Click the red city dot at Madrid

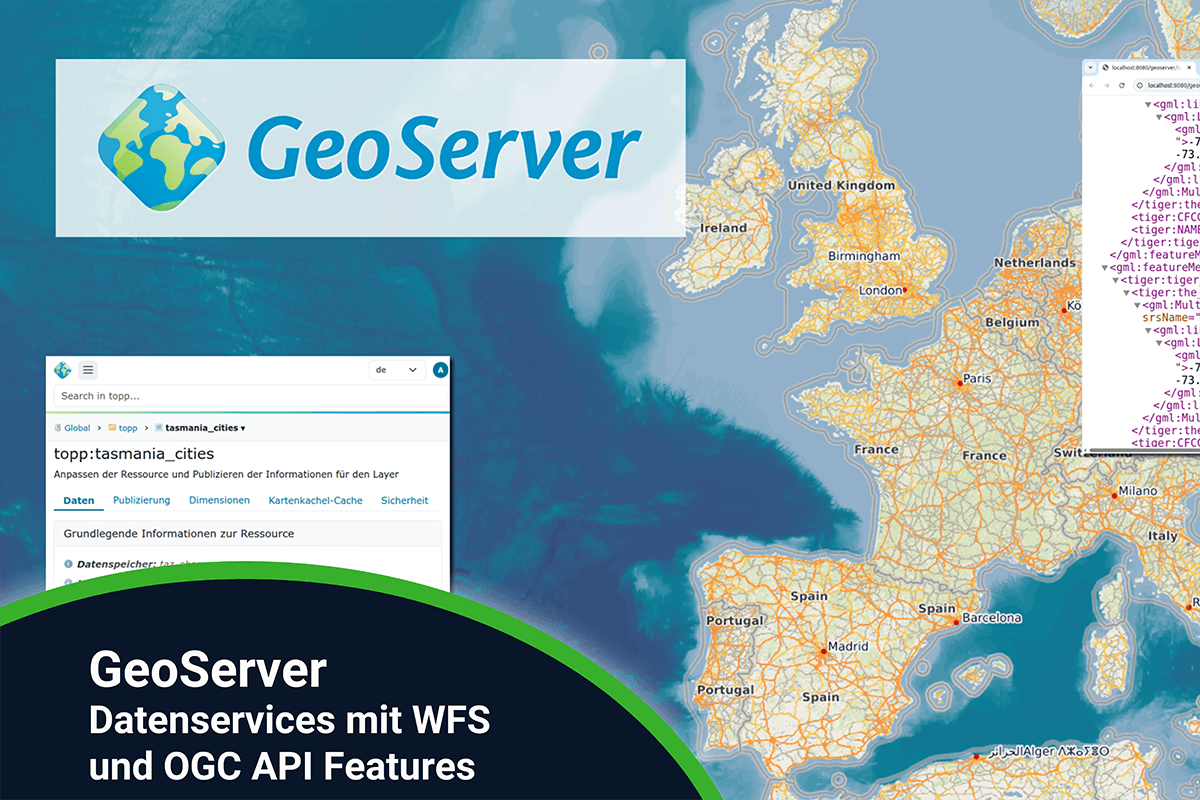point(823,651)
